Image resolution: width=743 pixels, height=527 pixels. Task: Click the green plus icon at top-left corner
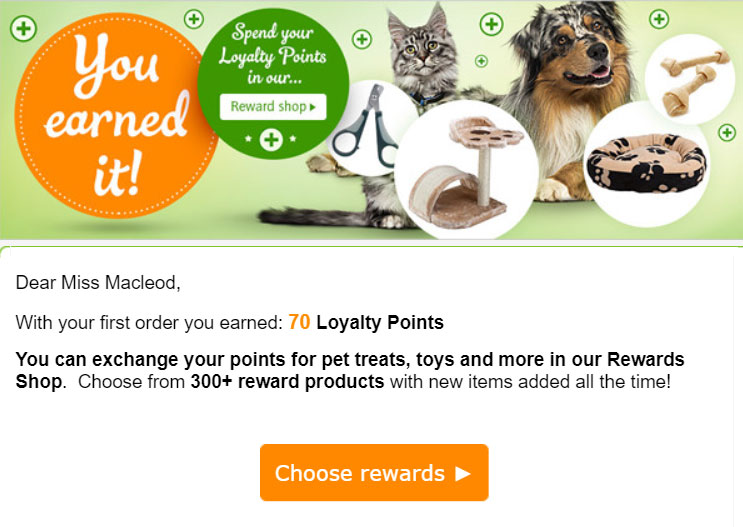[x=23, y=28]
